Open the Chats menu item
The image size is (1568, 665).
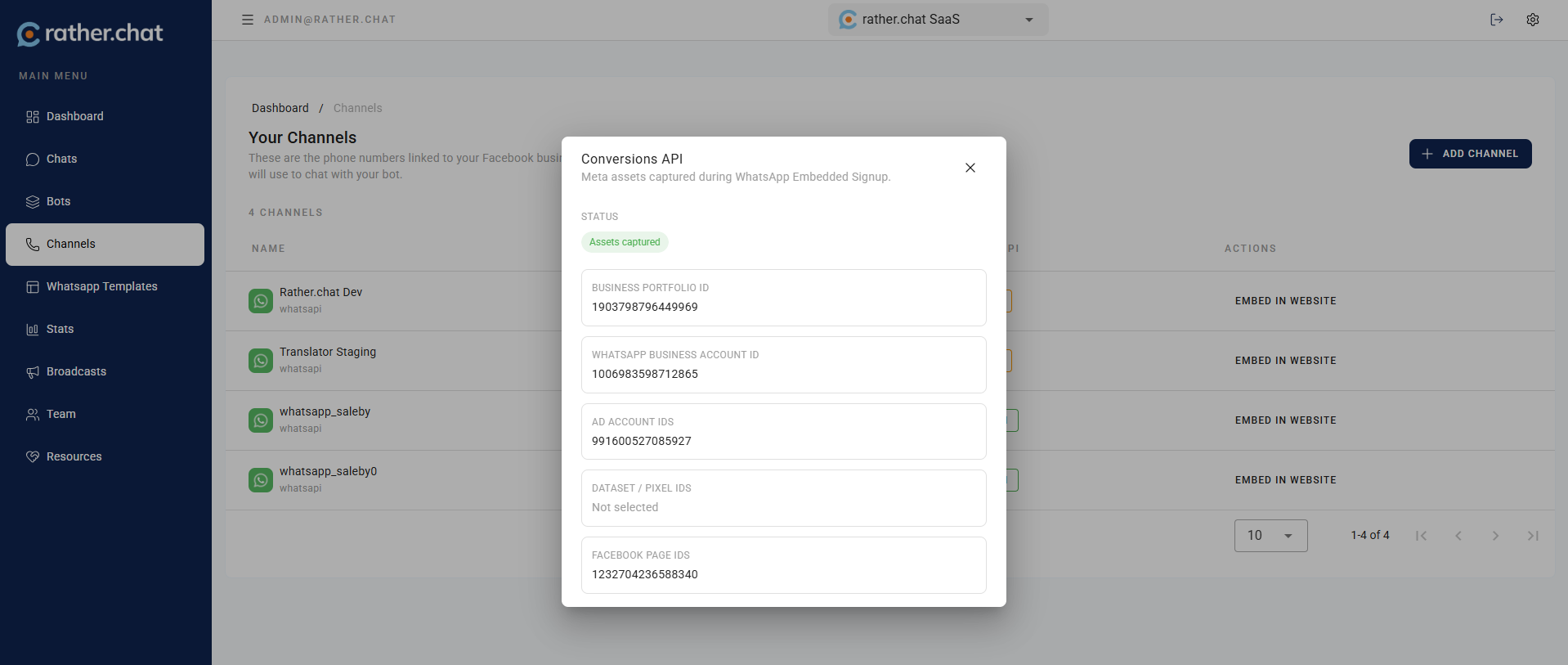pyautogui.click(x=105, y=159)
